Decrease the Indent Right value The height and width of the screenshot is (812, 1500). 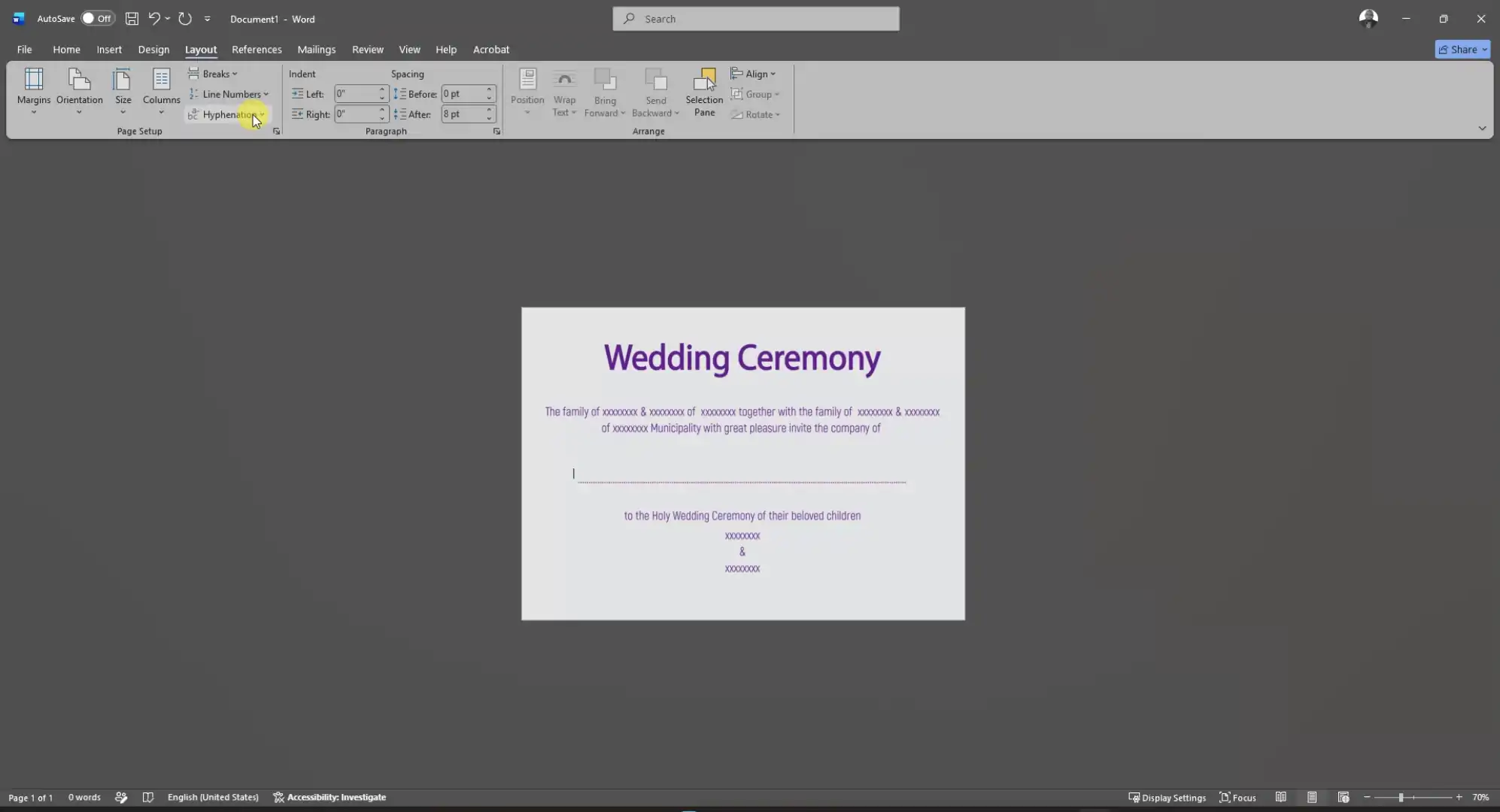pos(382,118)
